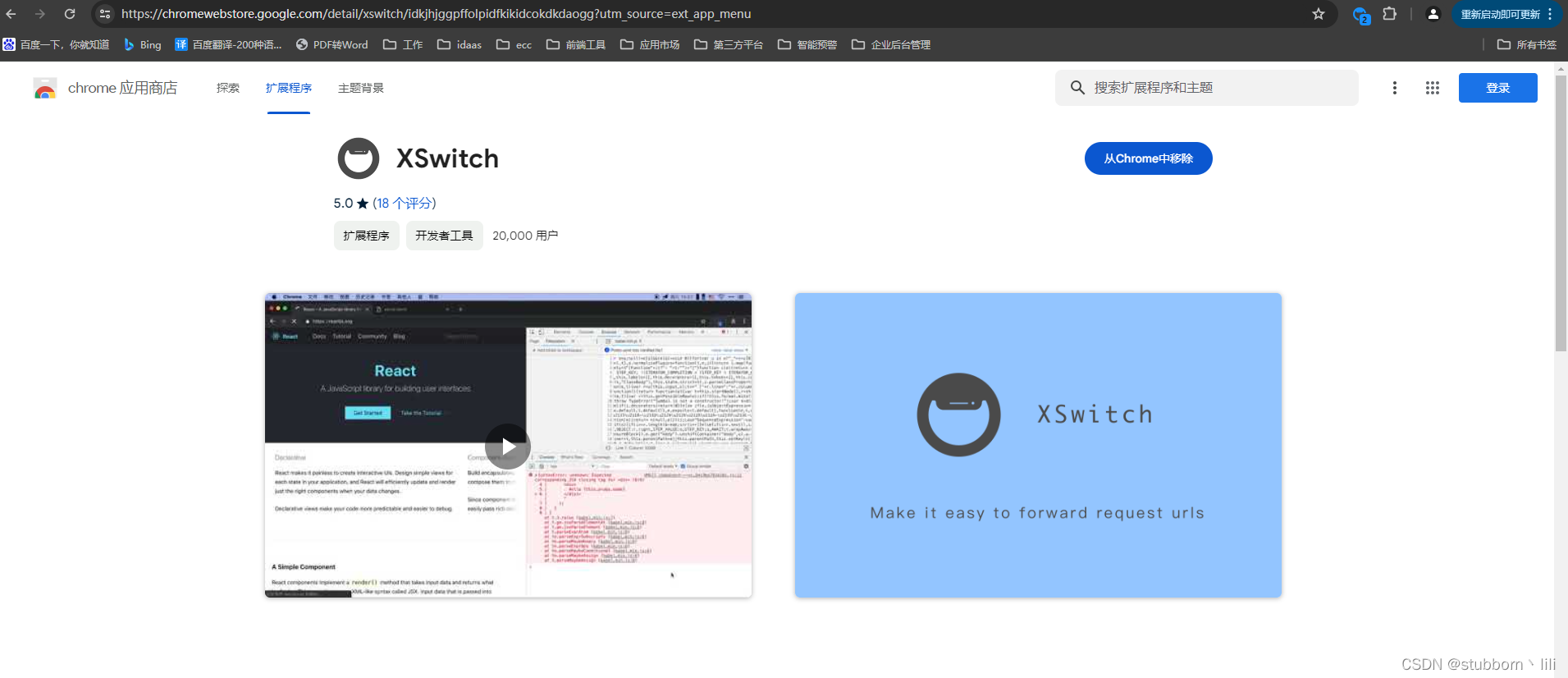
Task: Open the Bing bookmark
Action: pos(142,44)
